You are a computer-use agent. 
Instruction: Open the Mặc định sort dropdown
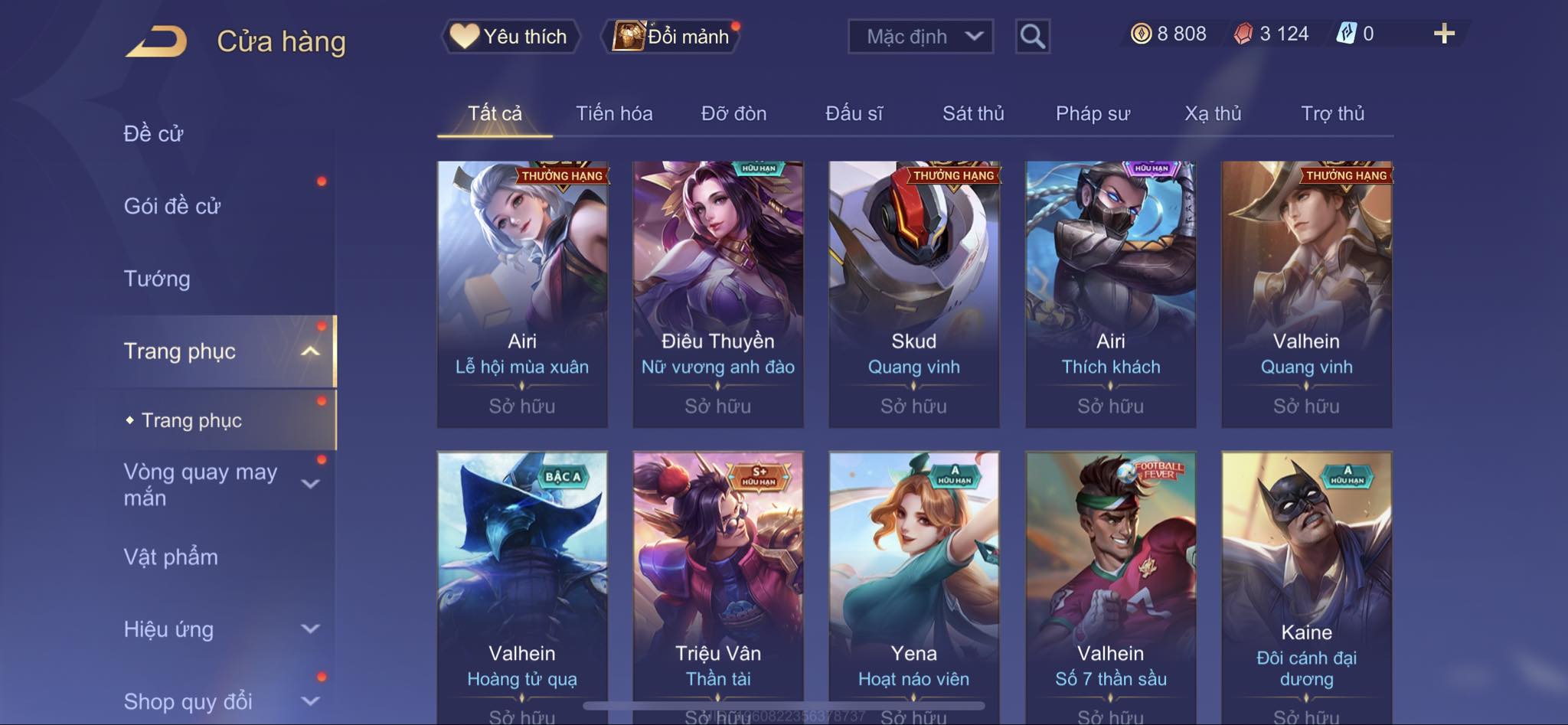(920, 36)
